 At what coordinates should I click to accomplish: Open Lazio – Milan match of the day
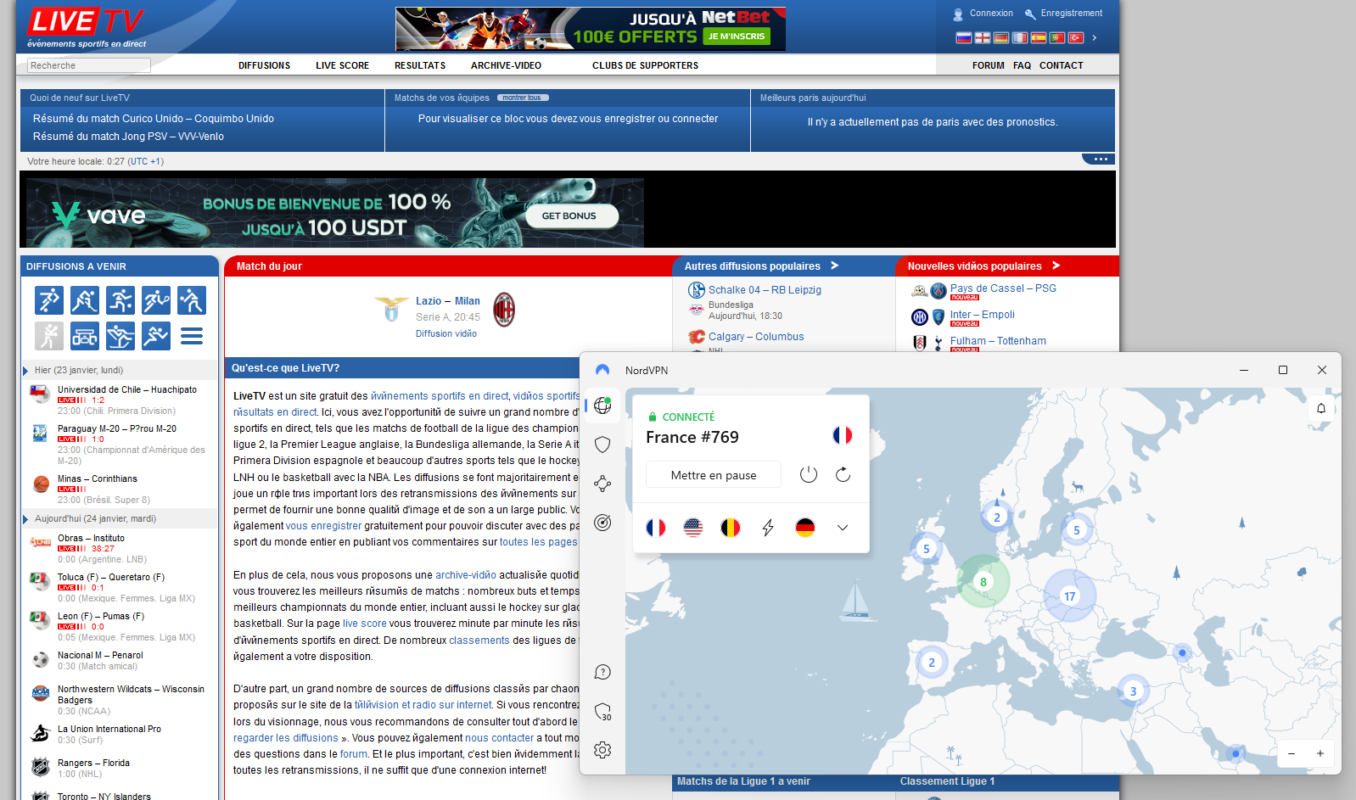pos(448,301)
